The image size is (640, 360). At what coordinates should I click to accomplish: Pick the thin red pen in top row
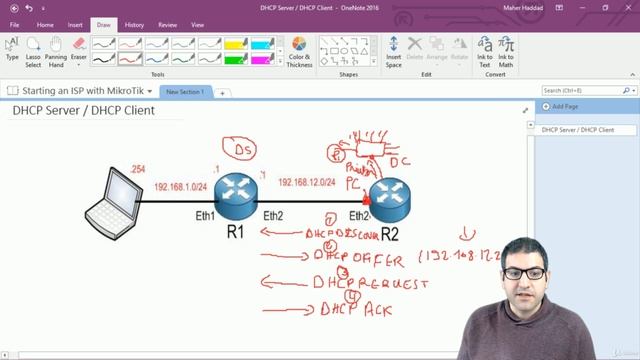130,43
